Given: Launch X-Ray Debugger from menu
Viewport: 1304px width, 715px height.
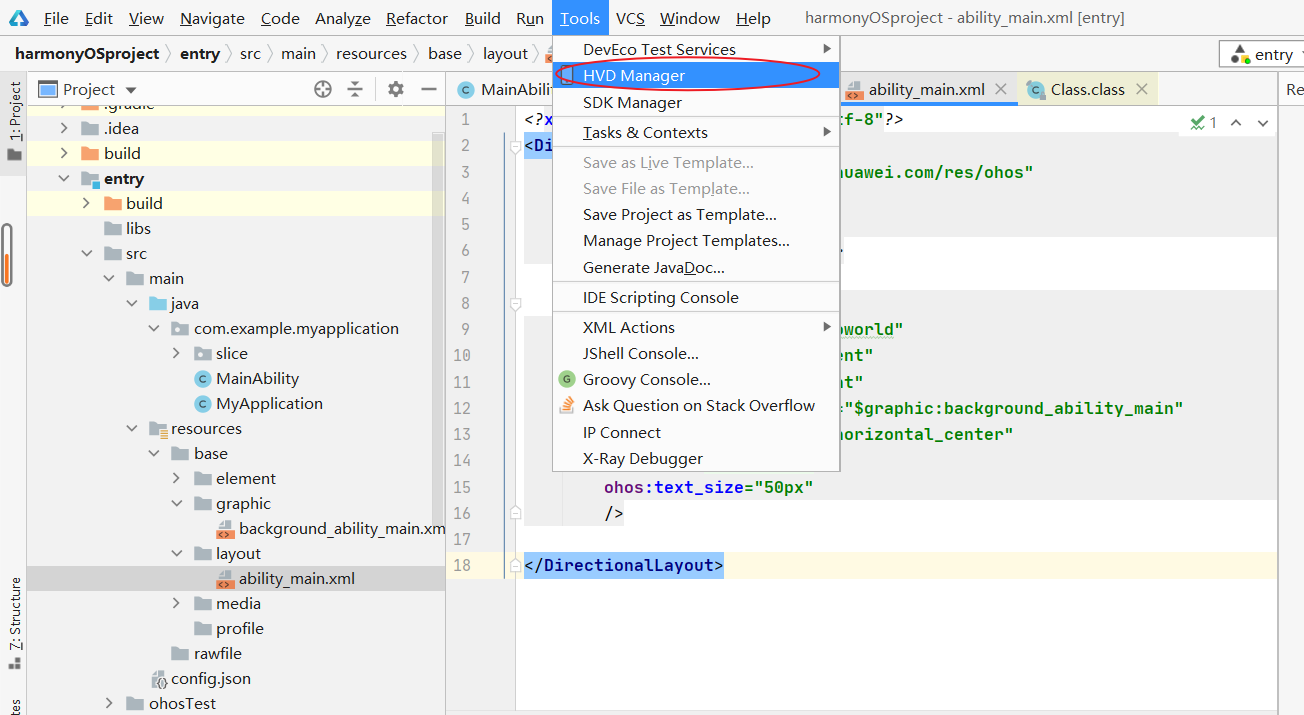Looking at the screenshot, I should (696, 459).
